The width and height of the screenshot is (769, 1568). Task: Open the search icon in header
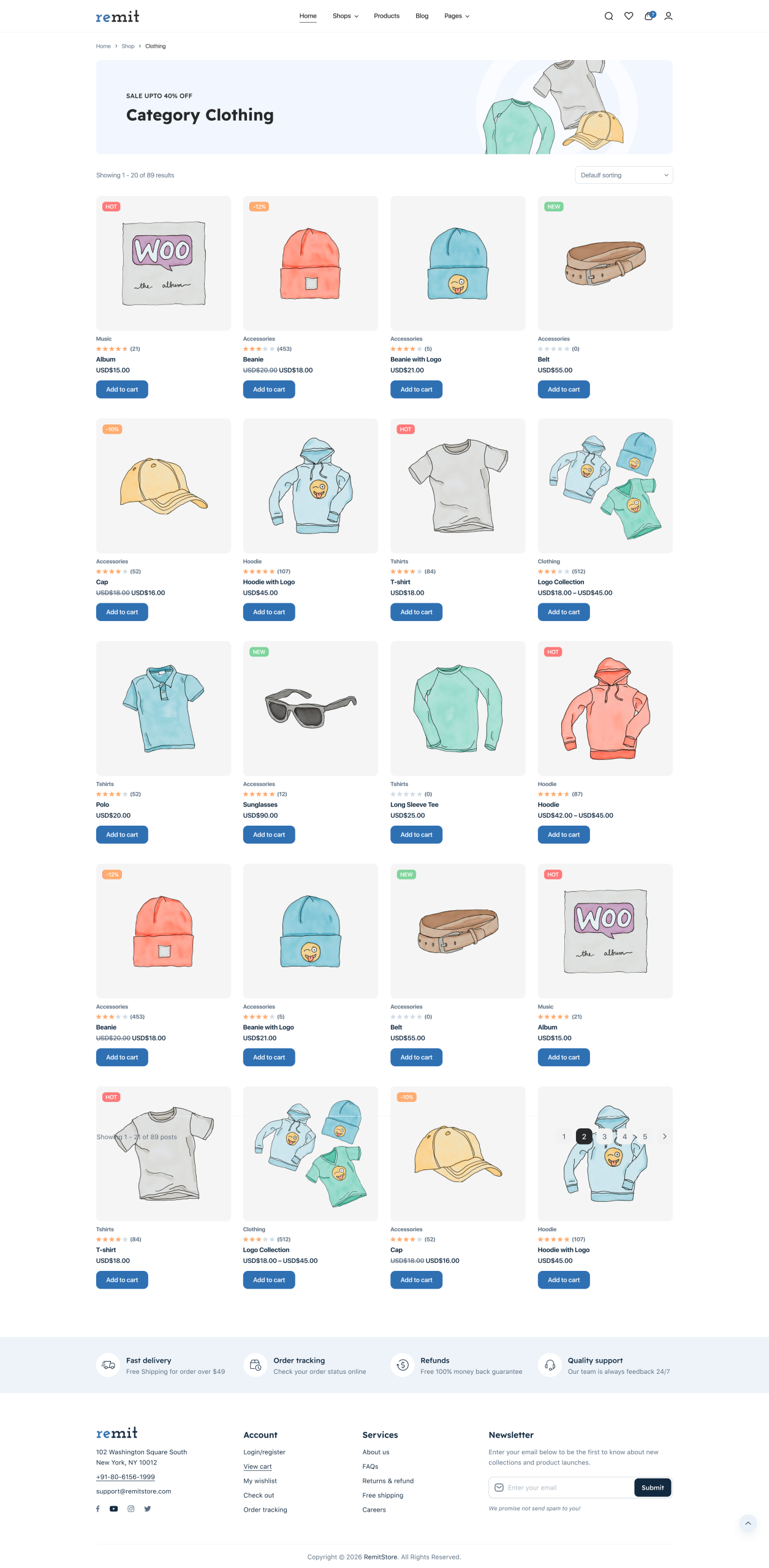pos(608,16)
